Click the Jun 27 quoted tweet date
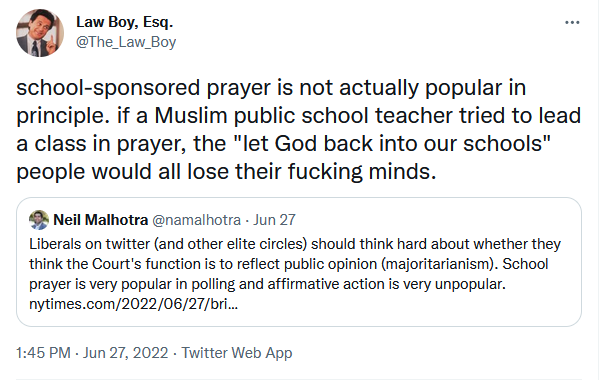The image size is (602, 380). (274, 220)
